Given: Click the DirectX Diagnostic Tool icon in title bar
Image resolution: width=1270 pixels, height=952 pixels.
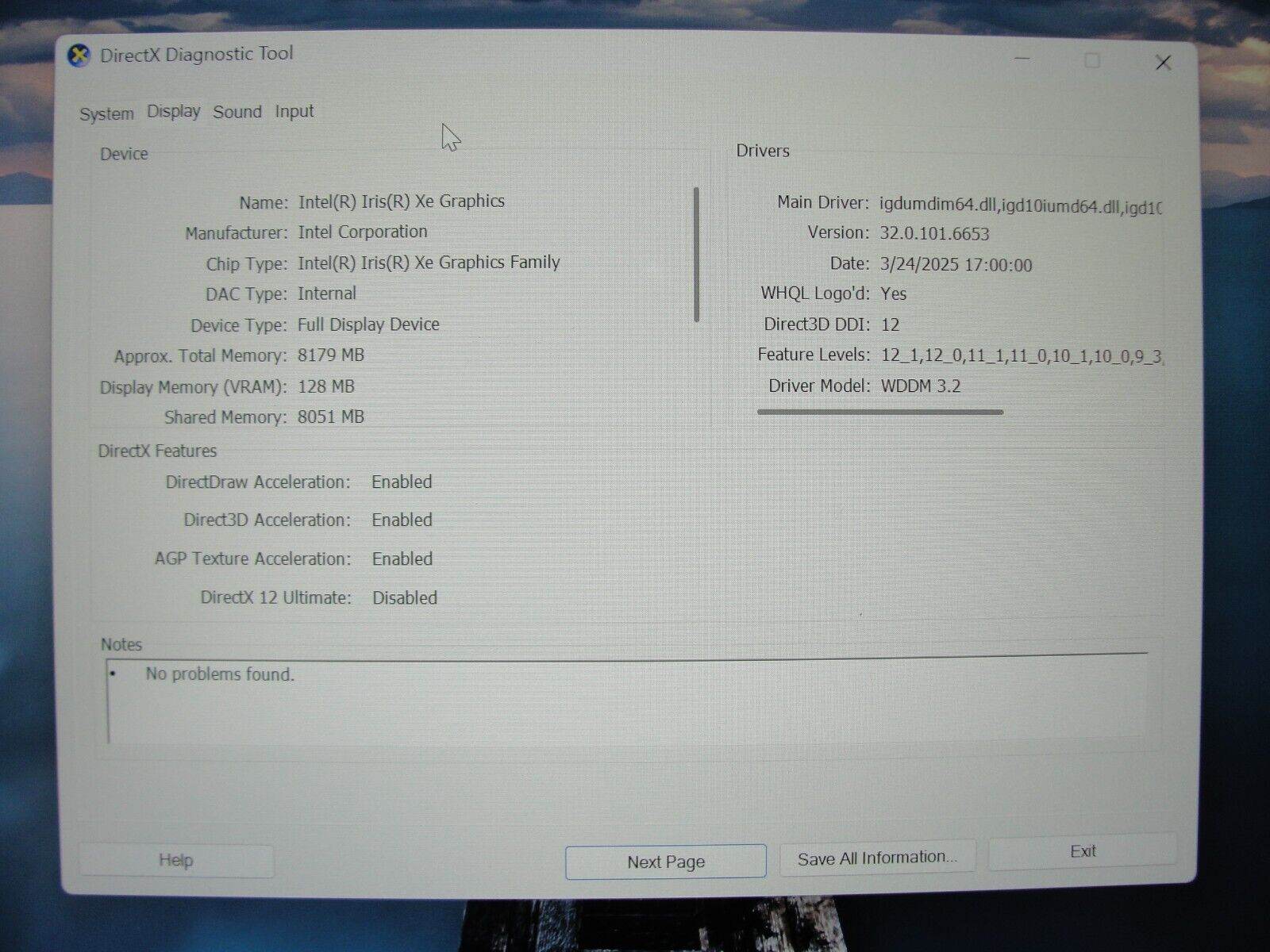Looking at the screenshot, I should [79, 54].
